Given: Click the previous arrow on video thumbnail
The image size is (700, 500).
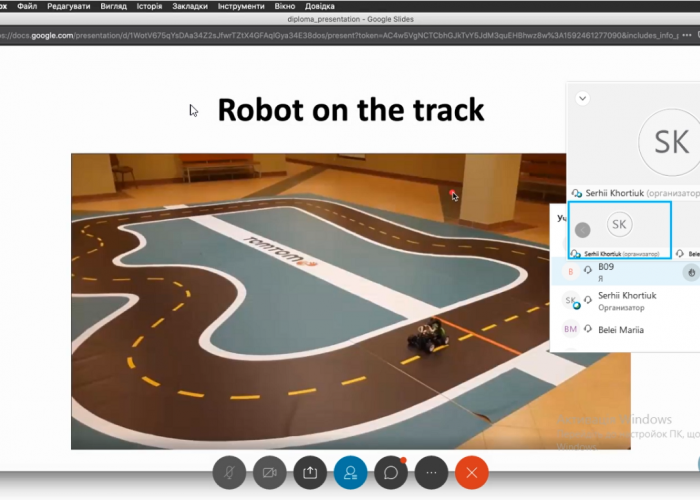Looking at the screenshot, I should pos(582,230).
